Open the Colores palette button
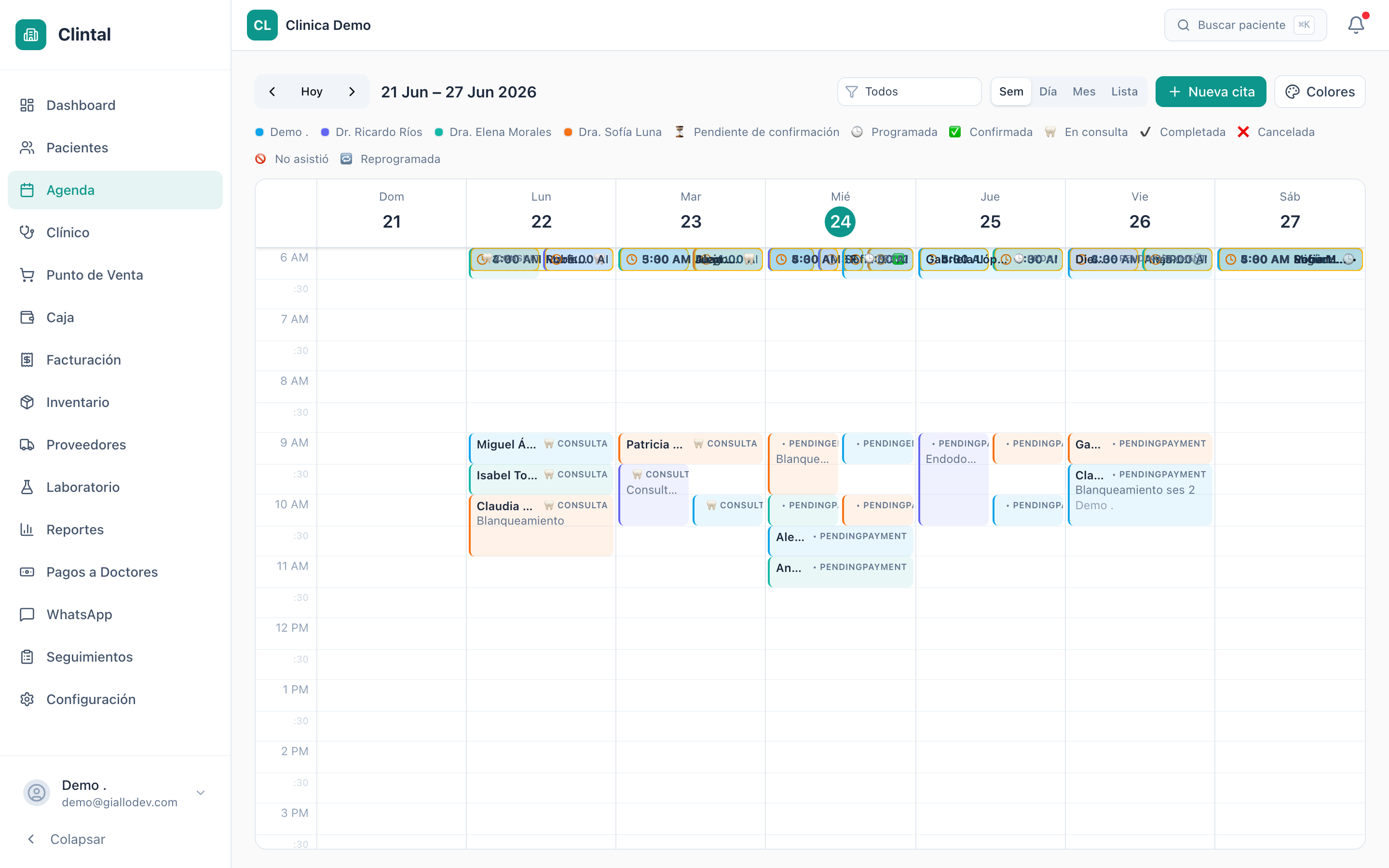 point(1320,92)
